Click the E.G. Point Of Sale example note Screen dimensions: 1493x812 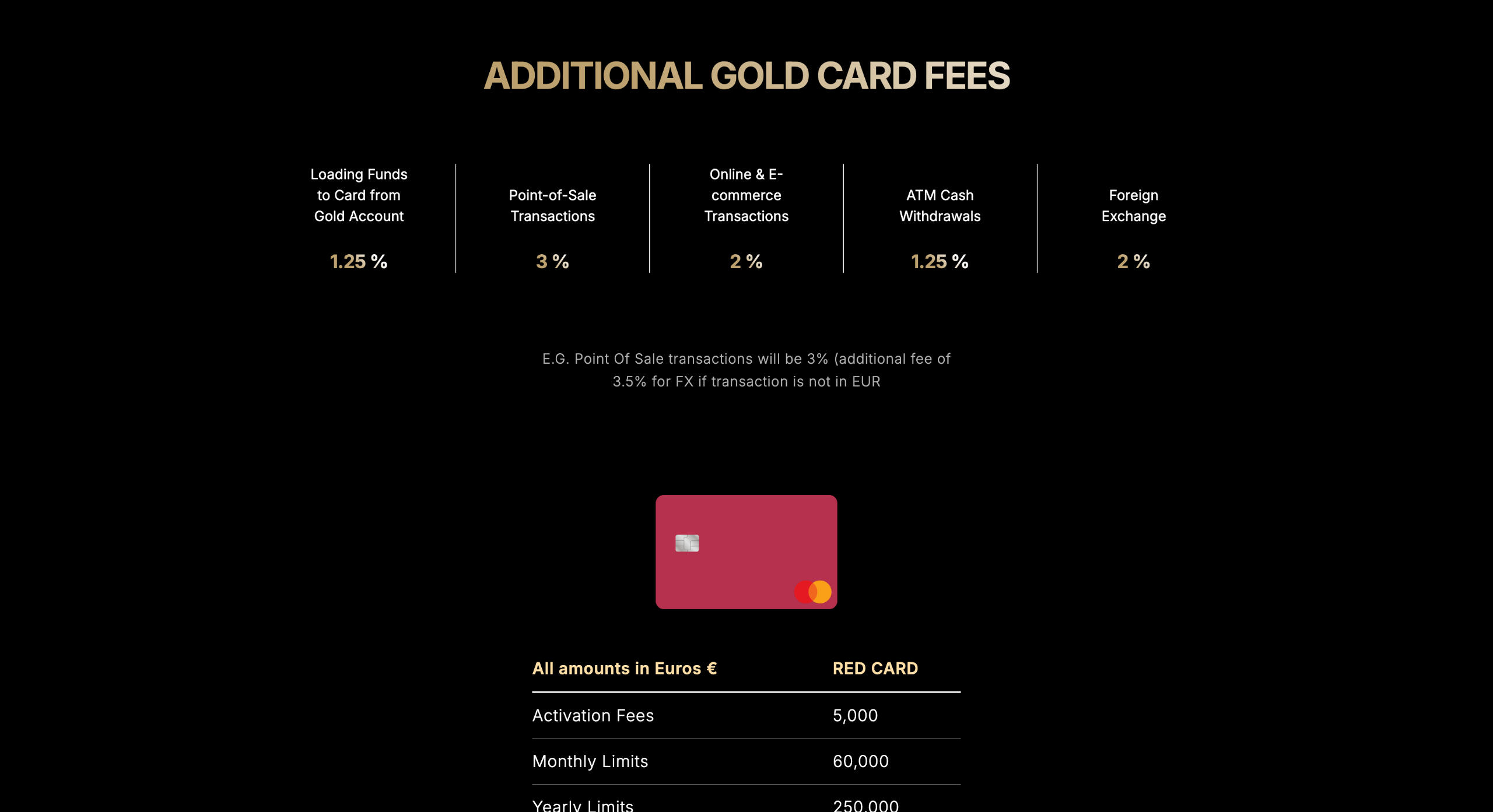click(746, 370)
